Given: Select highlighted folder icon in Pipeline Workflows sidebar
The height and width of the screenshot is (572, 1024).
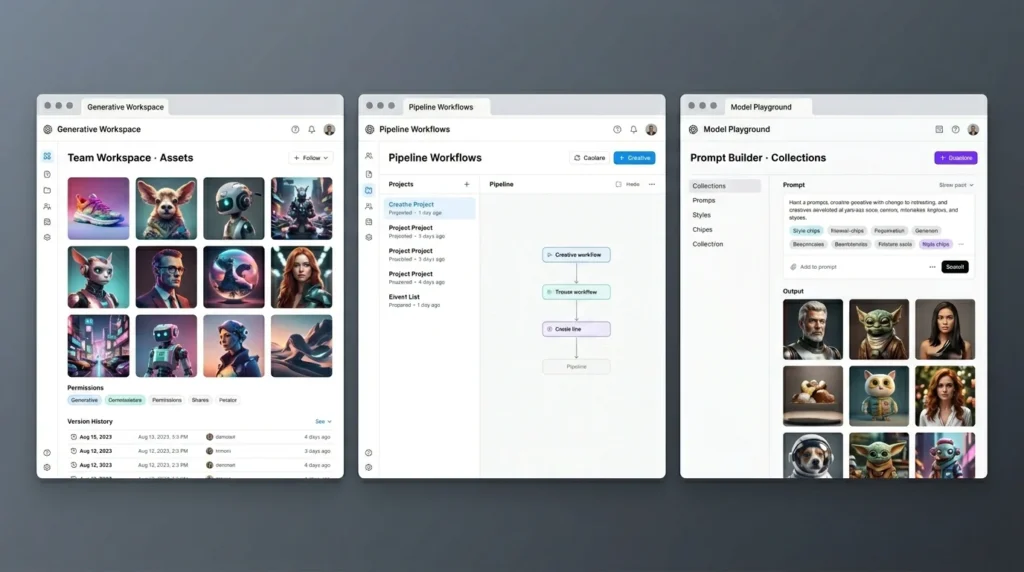Looking at the screenshot, I should click(369, 190).
